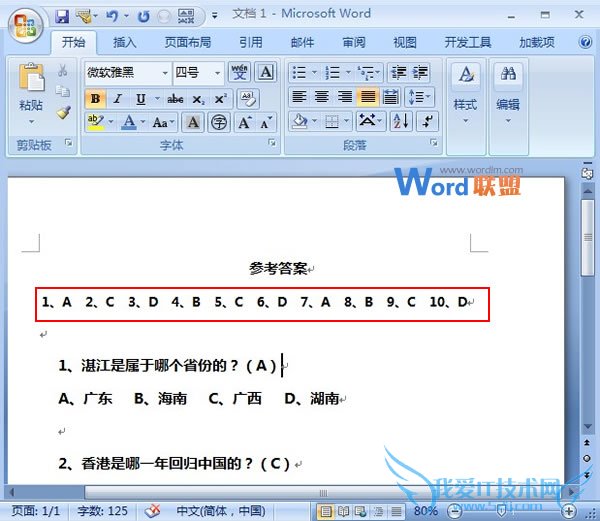The width and height of the screenshot is (600, 521).
Task: Open underline style dropdown arrow
Action: 157,99
